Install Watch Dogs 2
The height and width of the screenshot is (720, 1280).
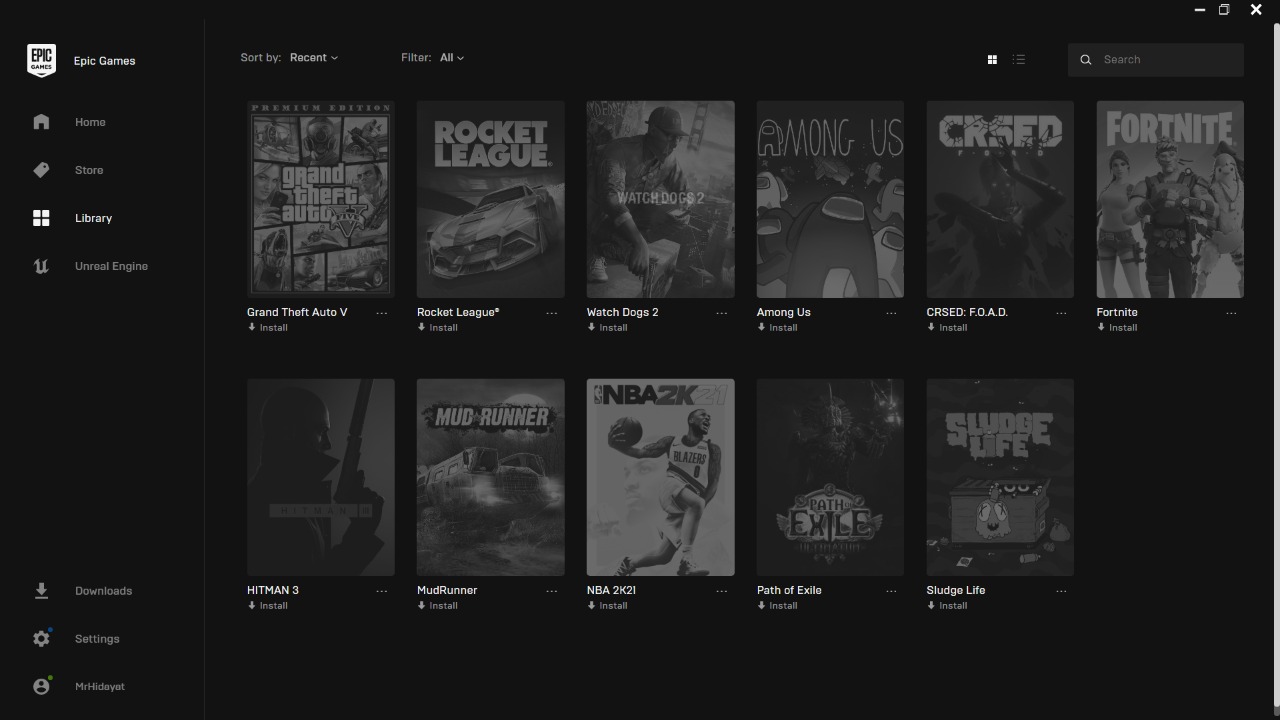(x=608, y=328)
